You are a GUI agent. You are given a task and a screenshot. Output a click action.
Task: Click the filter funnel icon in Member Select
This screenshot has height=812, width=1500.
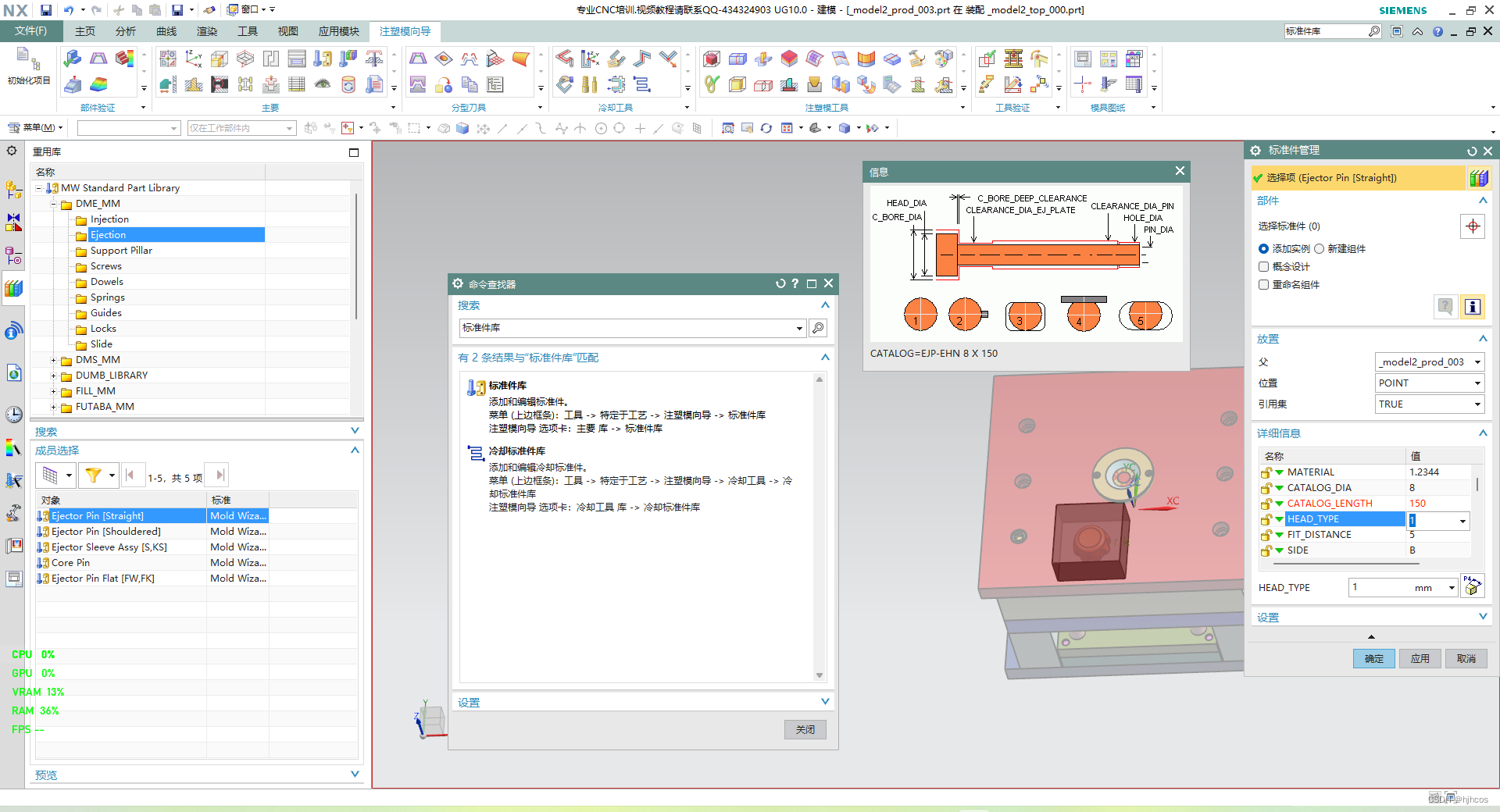(93, 475)
